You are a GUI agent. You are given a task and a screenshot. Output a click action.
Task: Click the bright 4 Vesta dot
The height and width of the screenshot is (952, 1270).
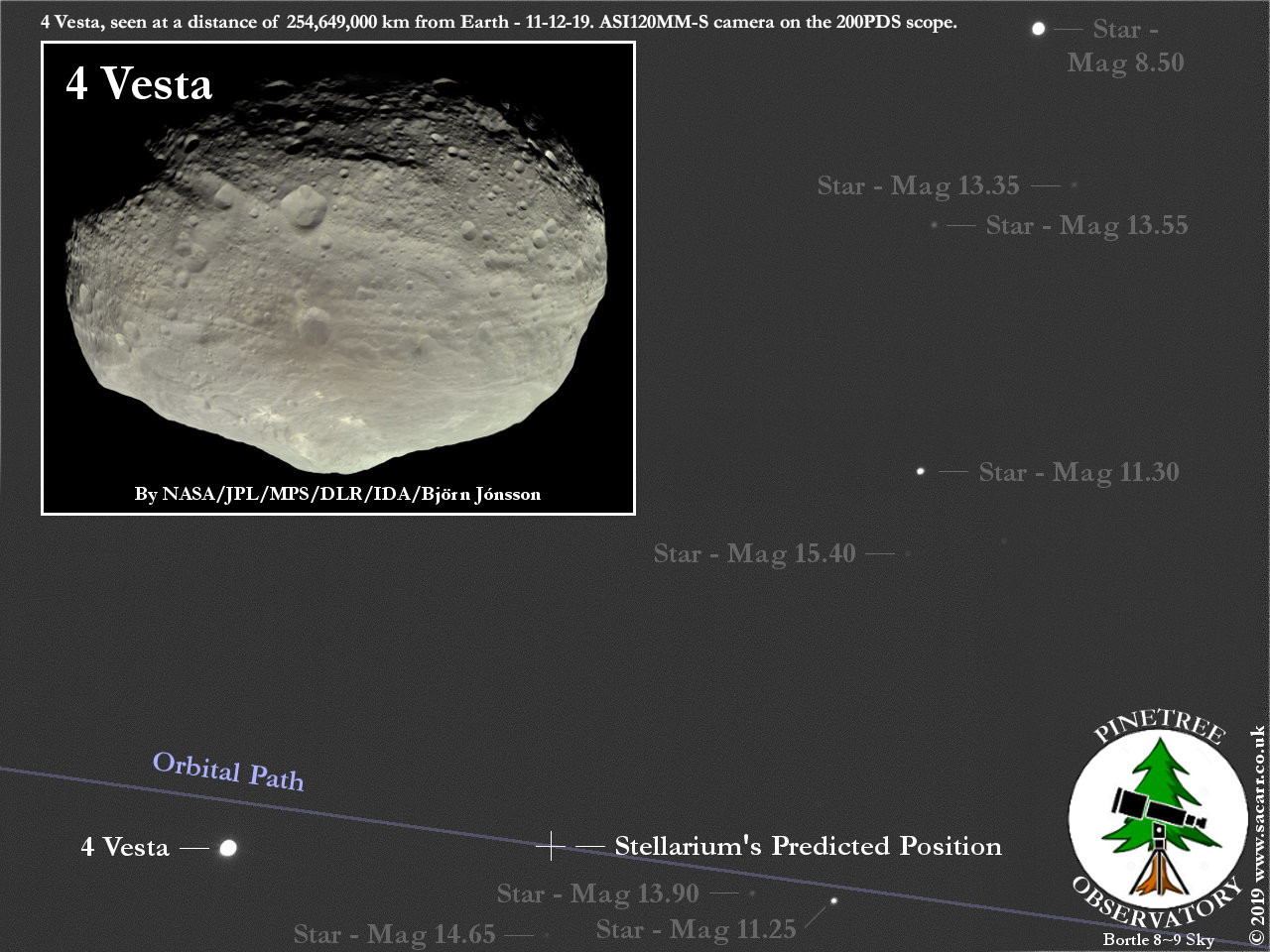tap(228, 848)
